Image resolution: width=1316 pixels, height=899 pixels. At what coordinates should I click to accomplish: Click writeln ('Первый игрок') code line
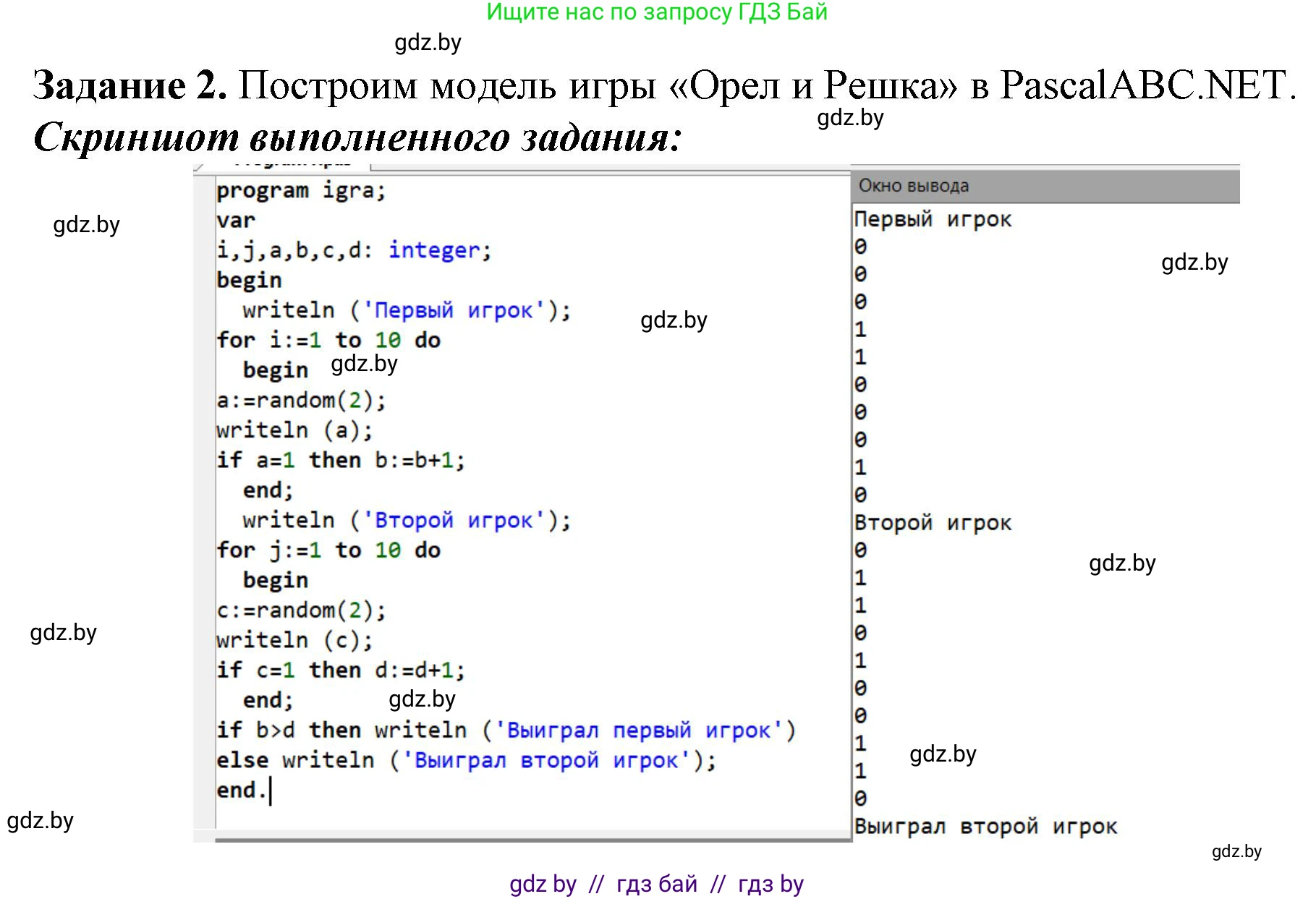(x=407, y=311)
